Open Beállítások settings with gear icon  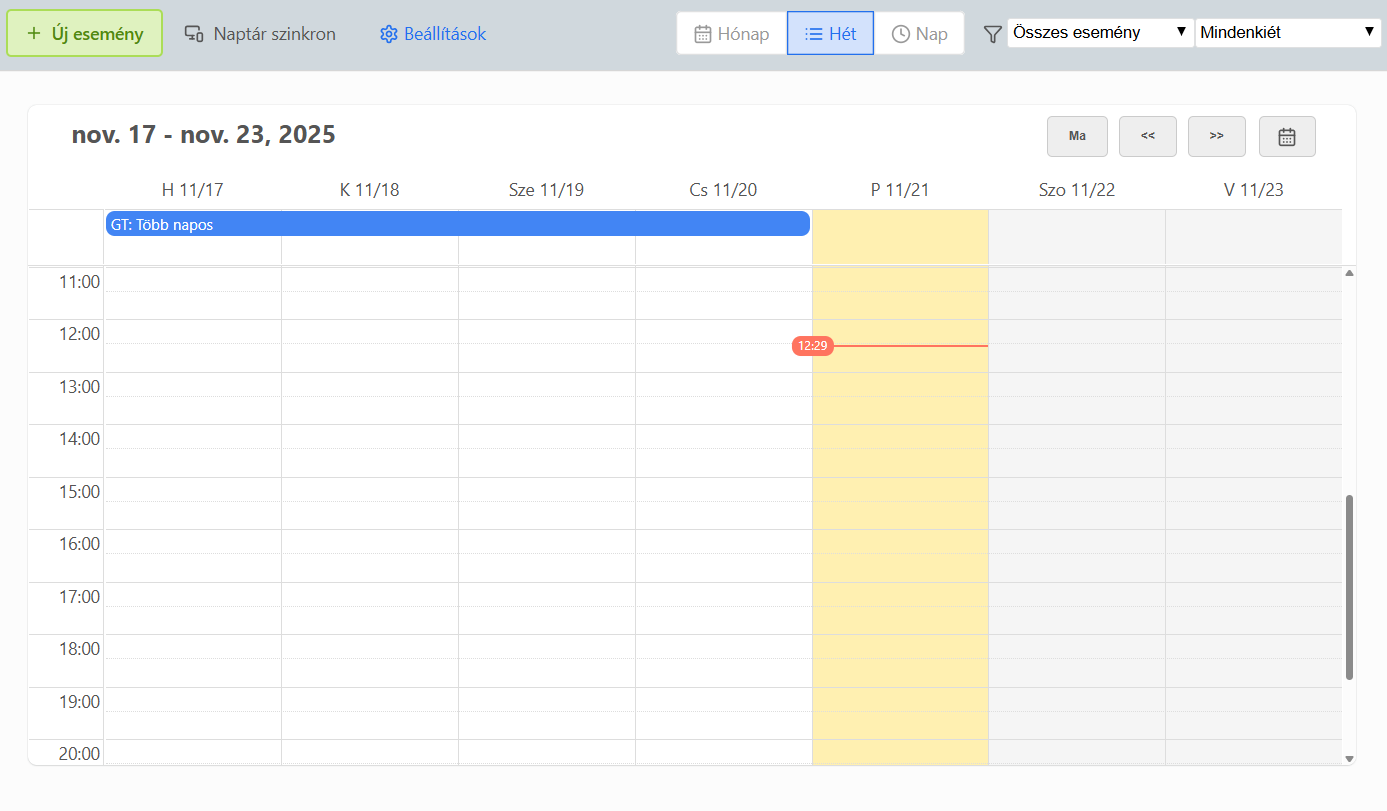pos(433,34)
